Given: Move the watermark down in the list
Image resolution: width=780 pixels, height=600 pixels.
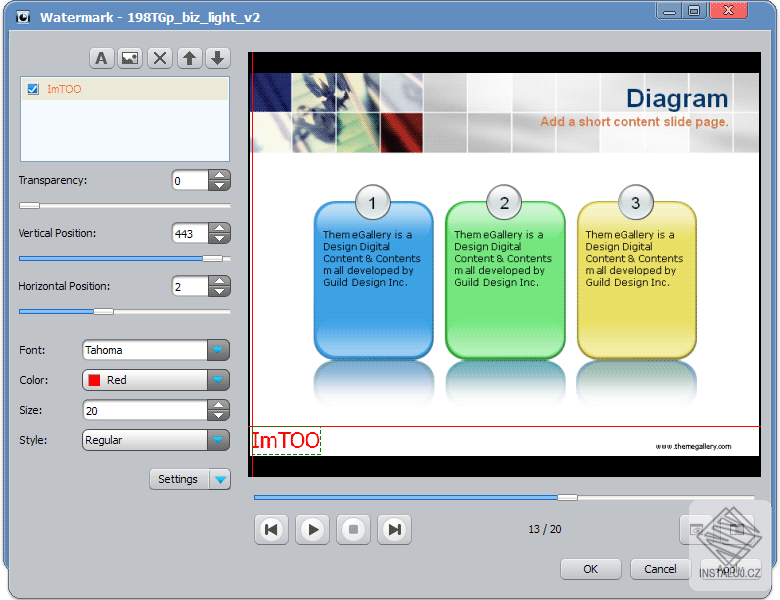Looking at the screenshot, I should 217,58.
